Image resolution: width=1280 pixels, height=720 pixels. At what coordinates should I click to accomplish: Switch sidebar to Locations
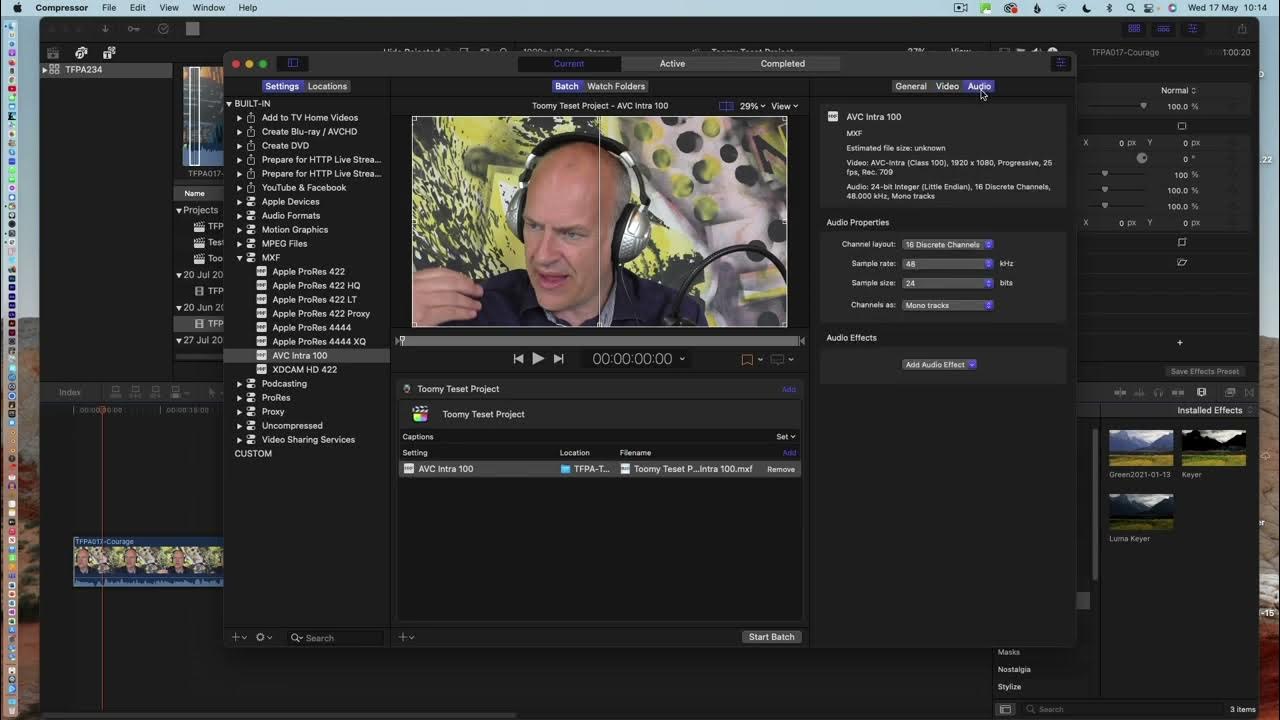click(327, 86)
